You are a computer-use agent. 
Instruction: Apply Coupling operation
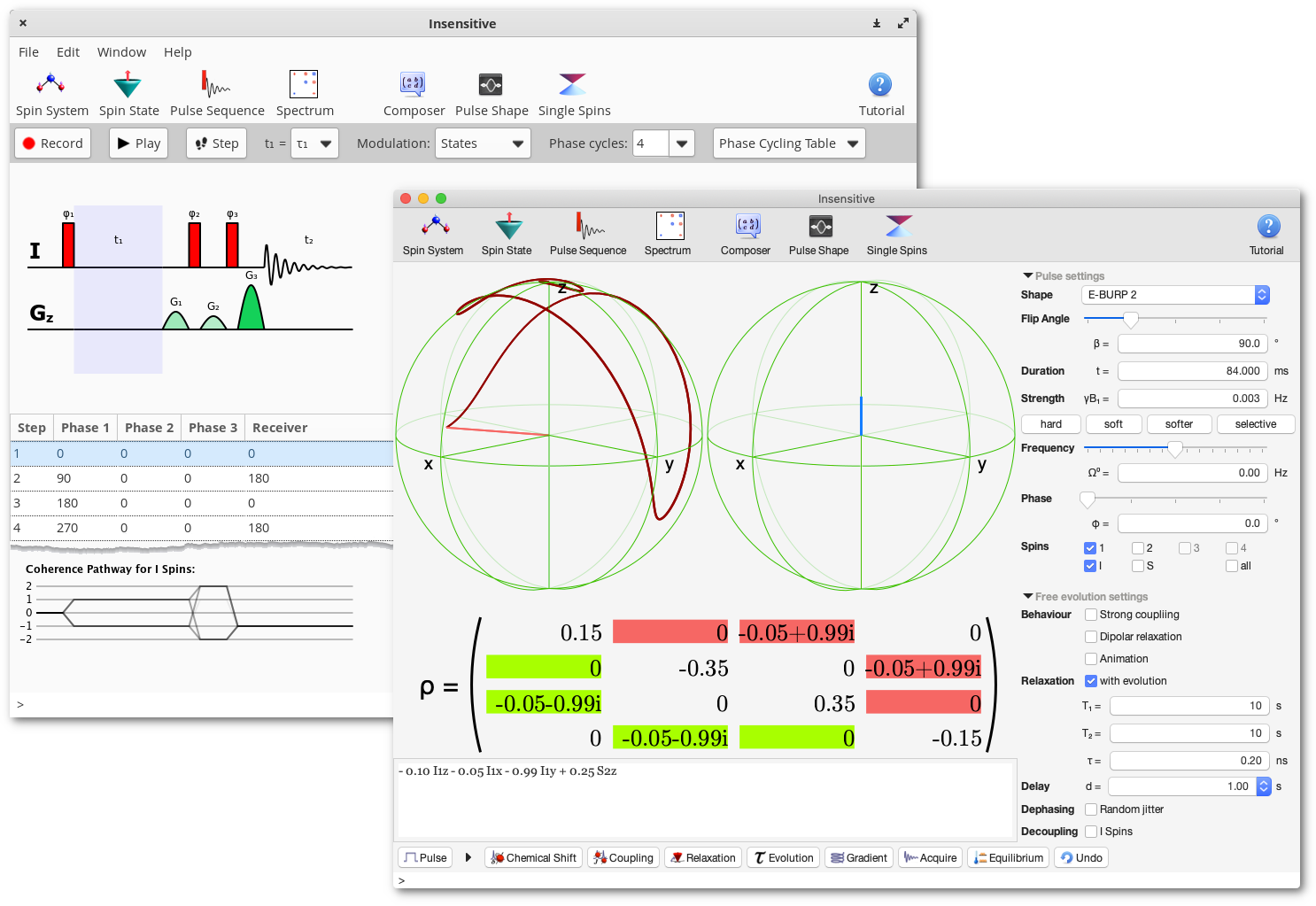pos(623,857)
